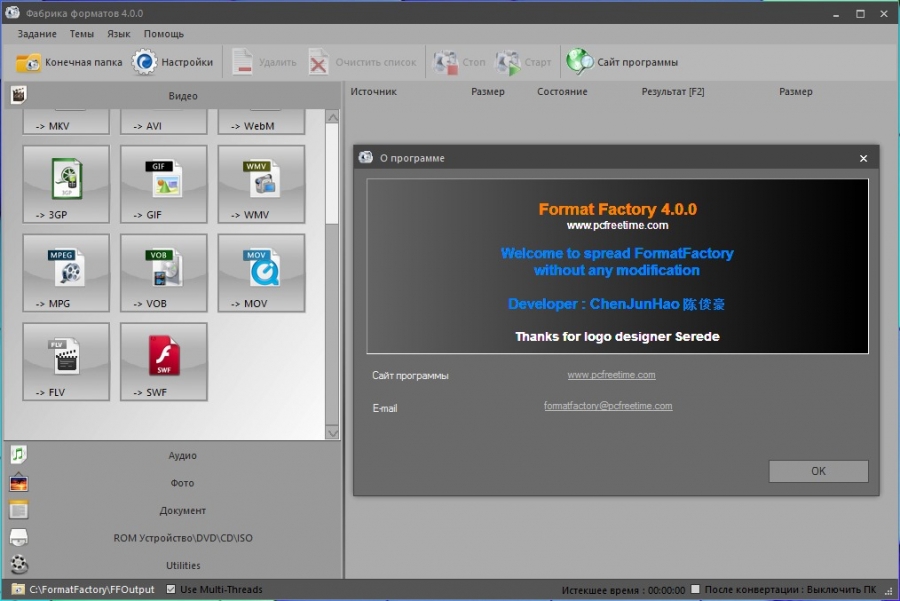Open the Темы menu

[82, 34]
